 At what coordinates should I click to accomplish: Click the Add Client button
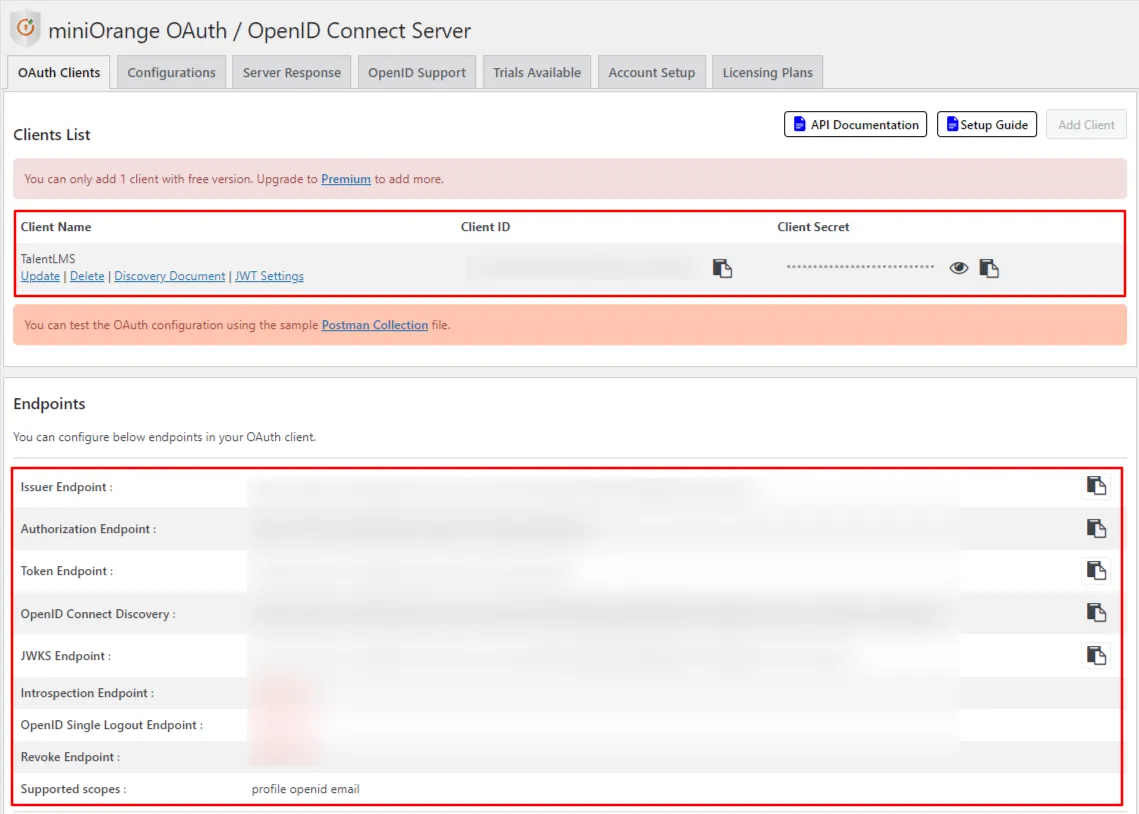(x=1086, y=124)
